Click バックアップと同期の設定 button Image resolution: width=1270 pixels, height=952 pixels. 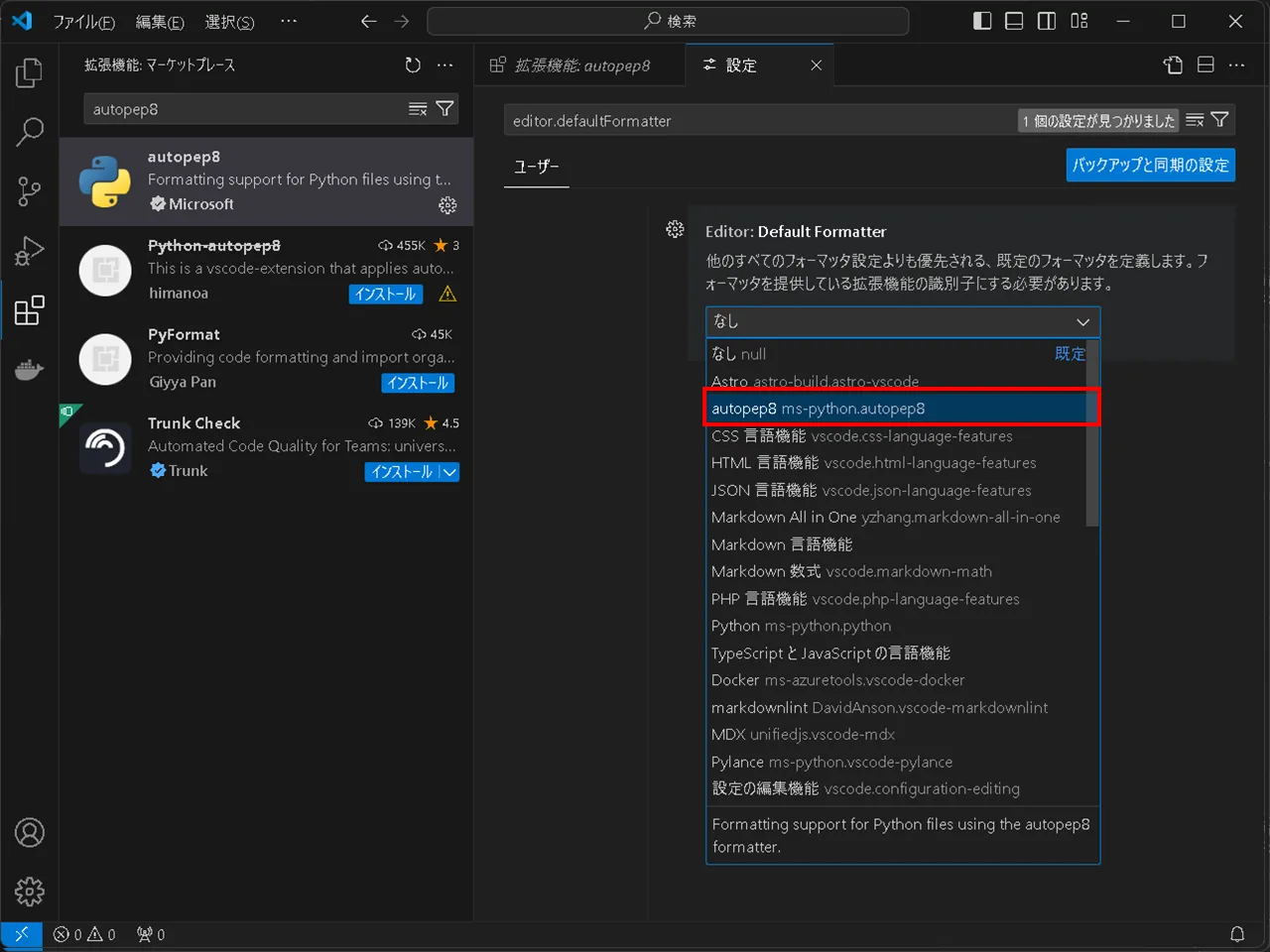(1151, 165)
